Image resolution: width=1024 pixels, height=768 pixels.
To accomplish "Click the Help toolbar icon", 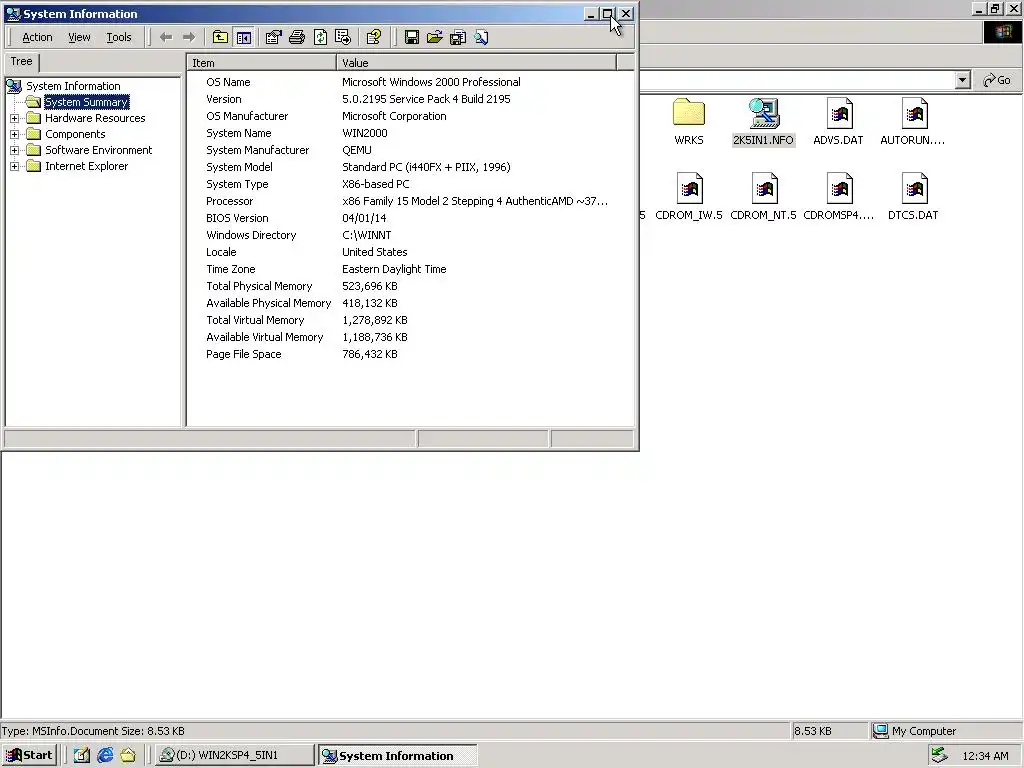I will [x=374, y=37].
